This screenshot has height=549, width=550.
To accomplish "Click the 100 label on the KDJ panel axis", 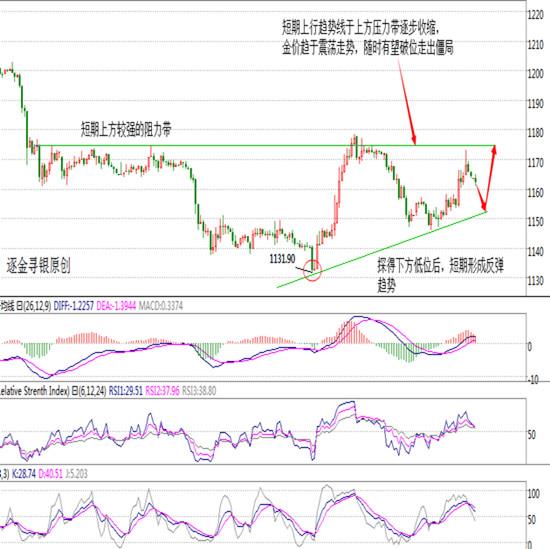I will click(x=534, y=494).
